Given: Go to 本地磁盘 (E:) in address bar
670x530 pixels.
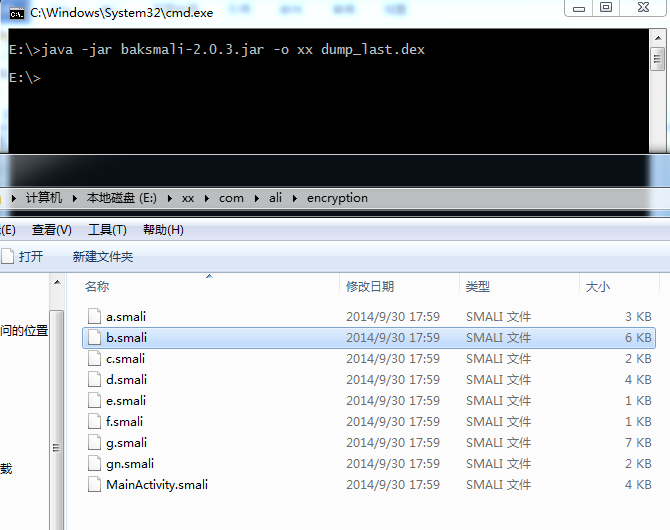Looking at the screenshot, I should (x=122, y=198).
